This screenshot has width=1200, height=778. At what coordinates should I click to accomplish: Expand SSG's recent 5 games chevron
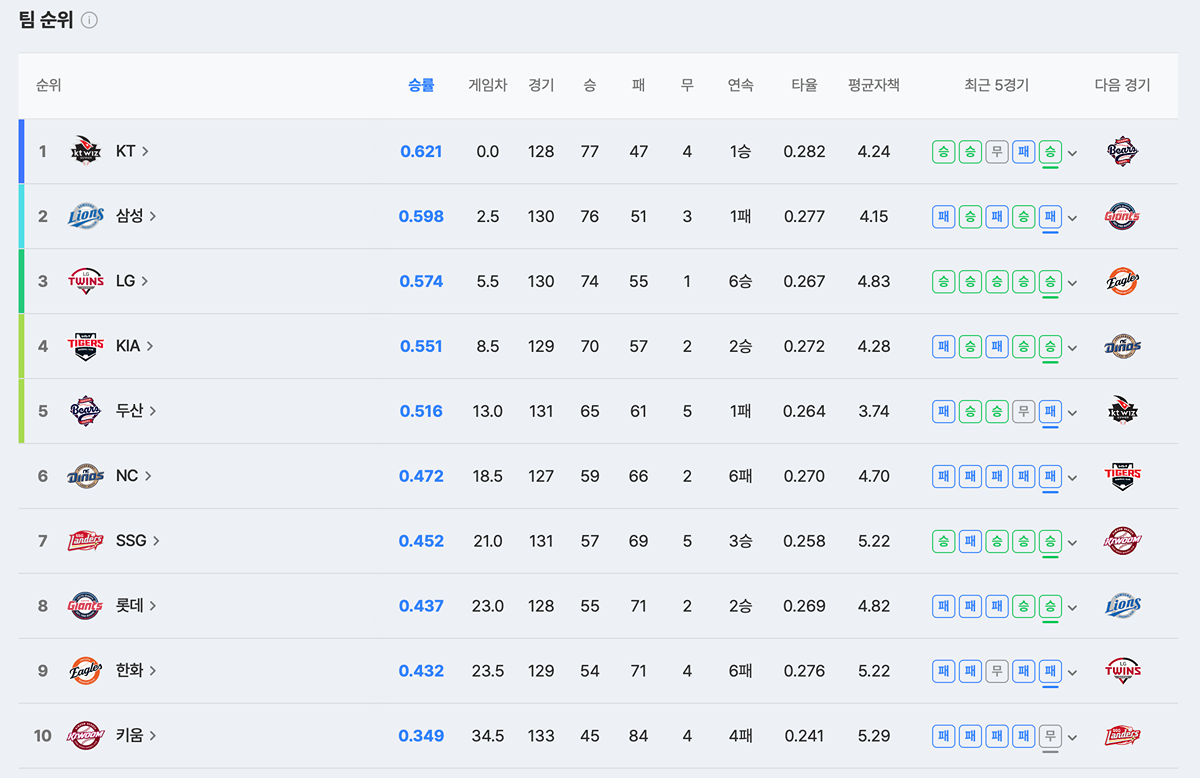(1072, 543)
